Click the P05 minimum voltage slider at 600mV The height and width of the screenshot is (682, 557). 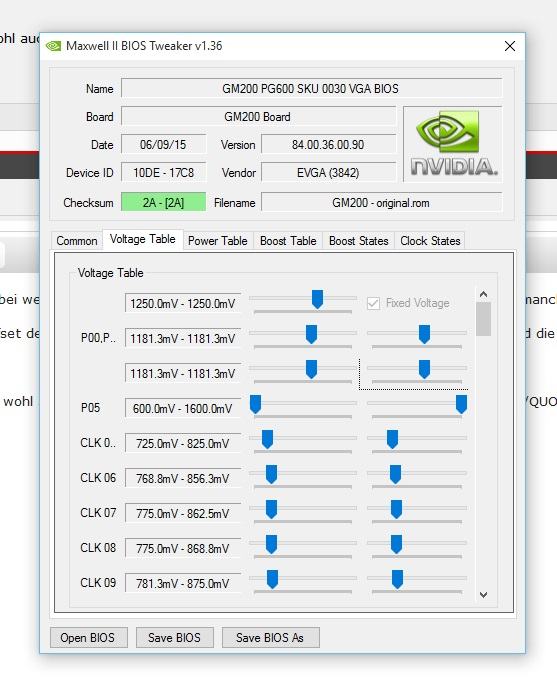pyautogui.click(x=256, y=405)
